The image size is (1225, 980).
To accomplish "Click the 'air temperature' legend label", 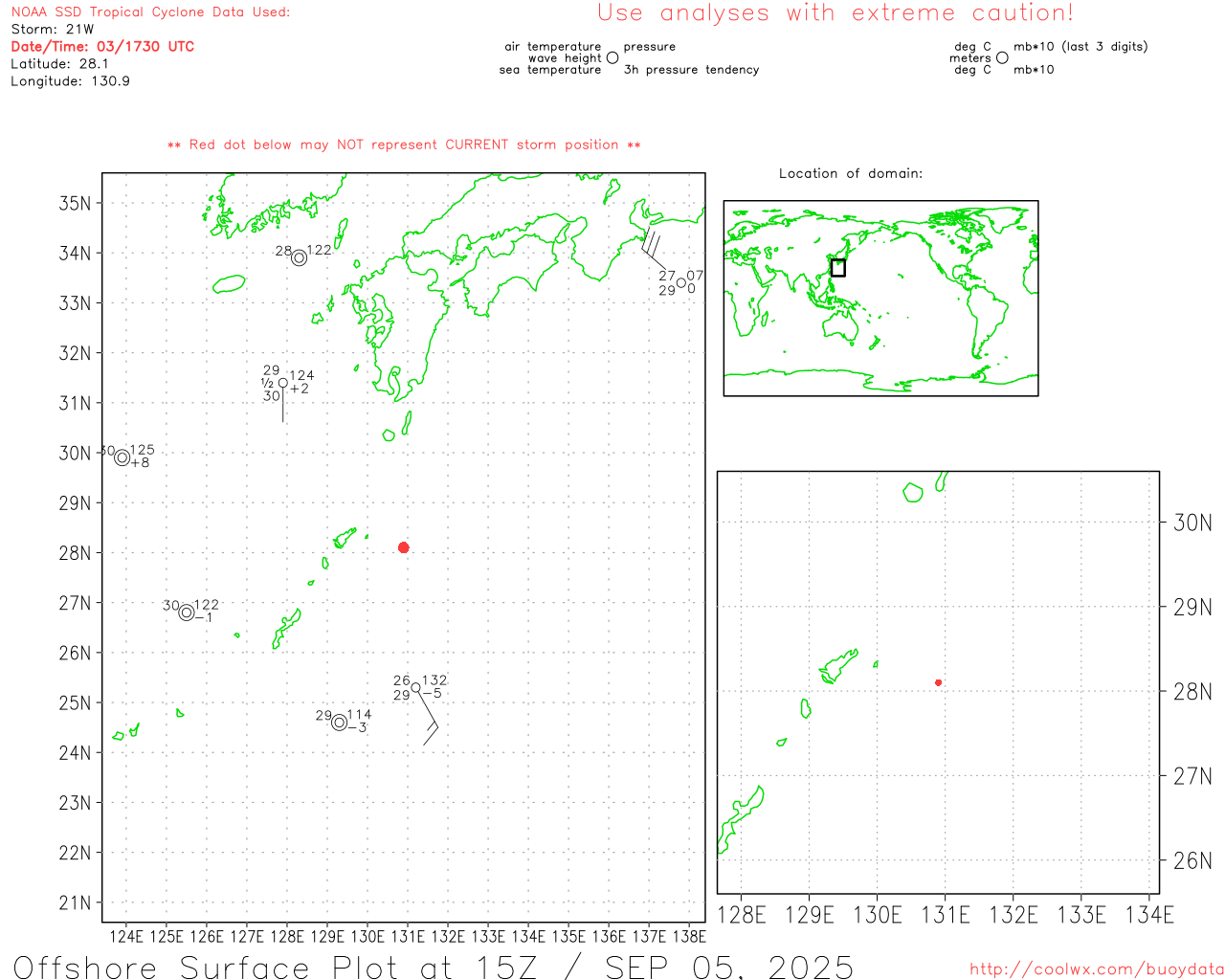I will [553, 47].
